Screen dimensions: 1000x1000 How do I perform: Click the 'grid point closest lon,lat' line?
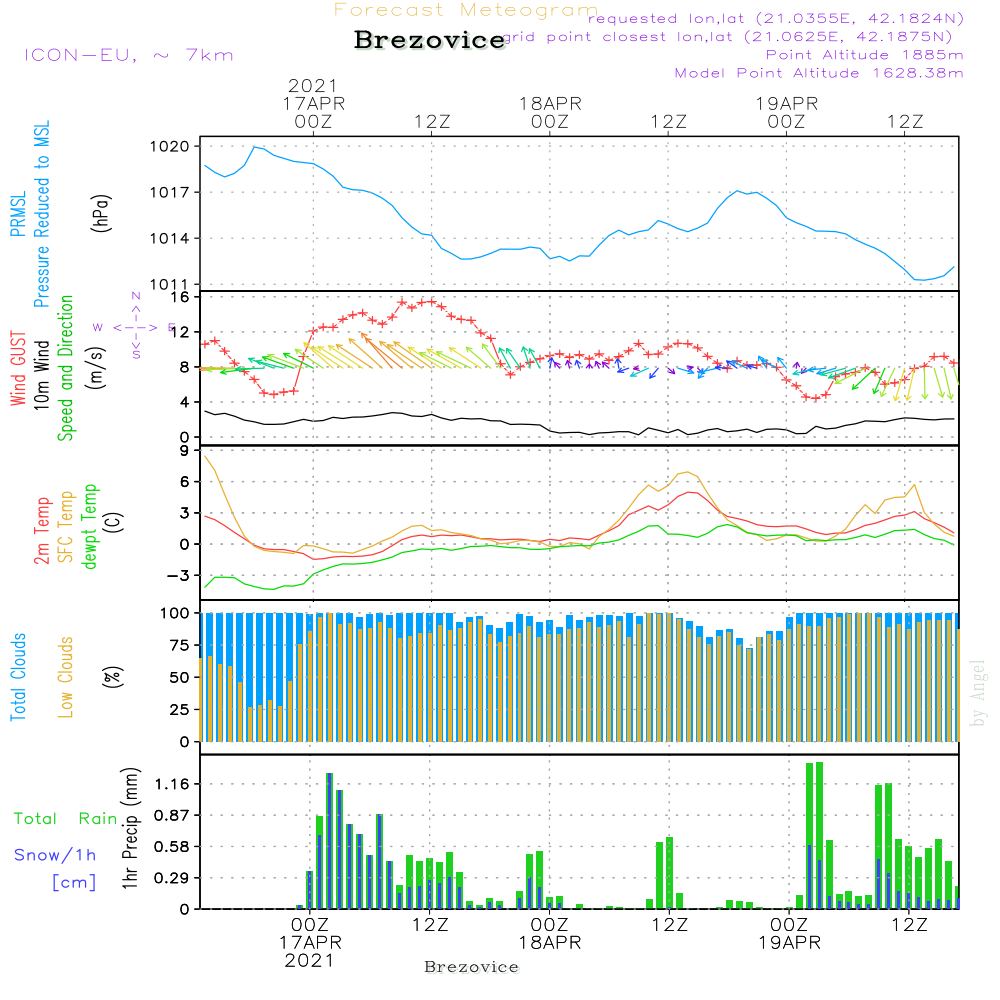pos(728,37)
